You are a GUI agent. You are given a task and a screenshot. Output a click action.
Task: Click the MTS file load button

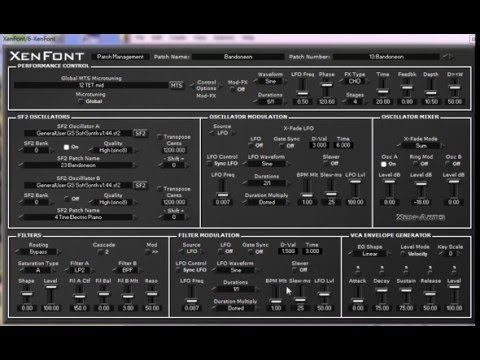[176, 85]
